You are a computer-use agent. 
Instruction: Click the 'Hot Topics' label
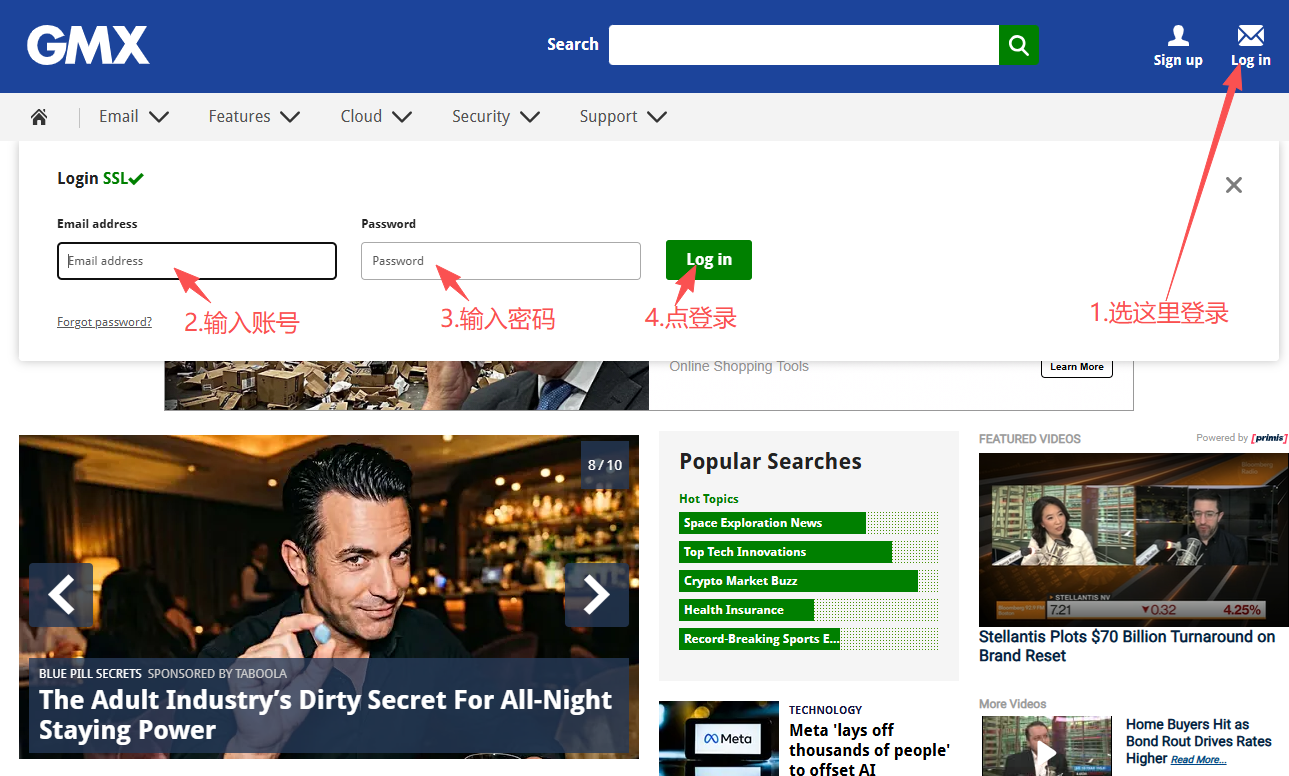click(709, 499)
